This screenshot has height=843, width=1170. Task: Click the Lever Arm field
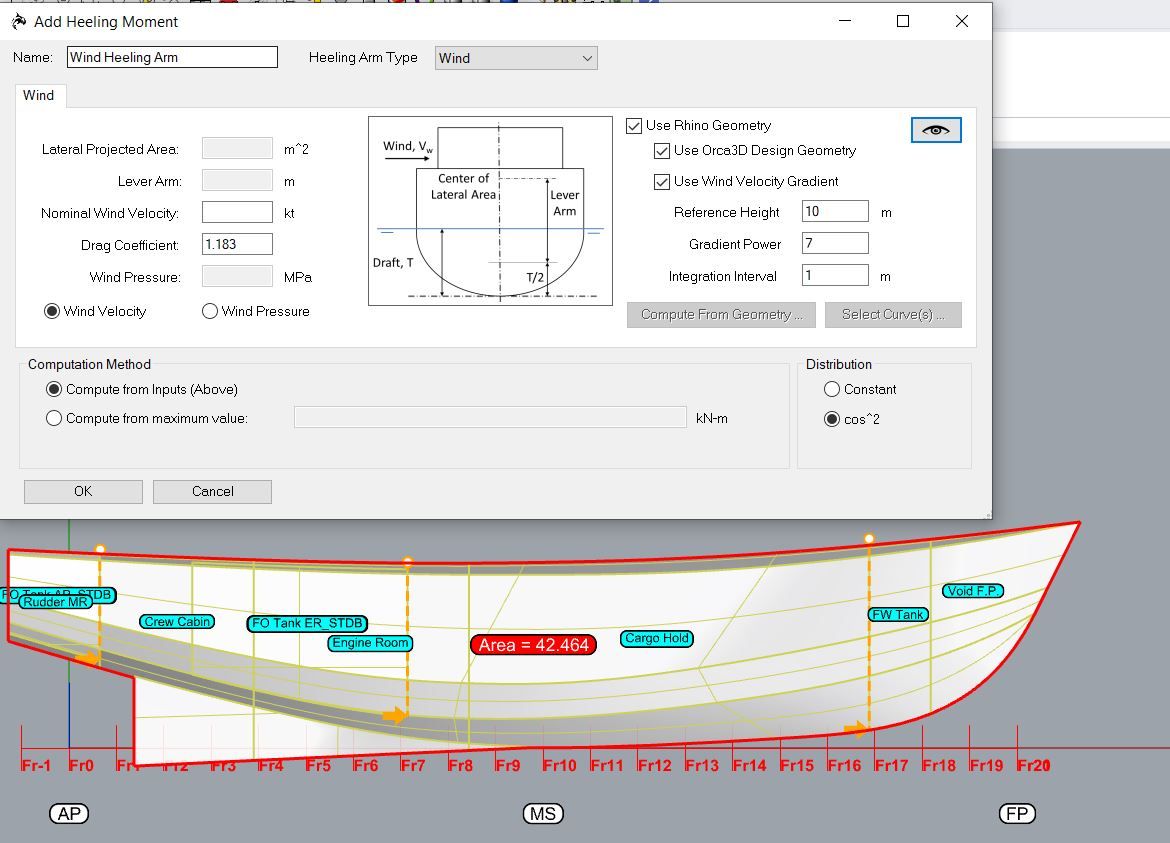(x=237, y=181)
